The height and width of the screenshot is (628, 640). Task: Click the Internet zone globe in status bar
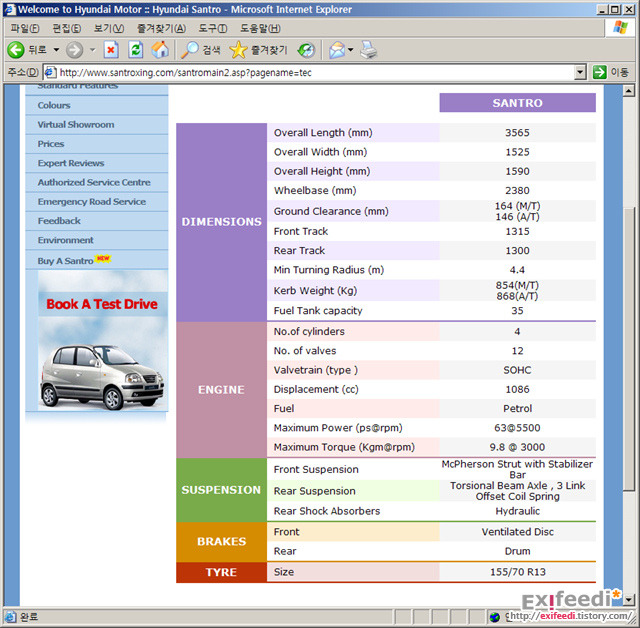coord(495,617)
